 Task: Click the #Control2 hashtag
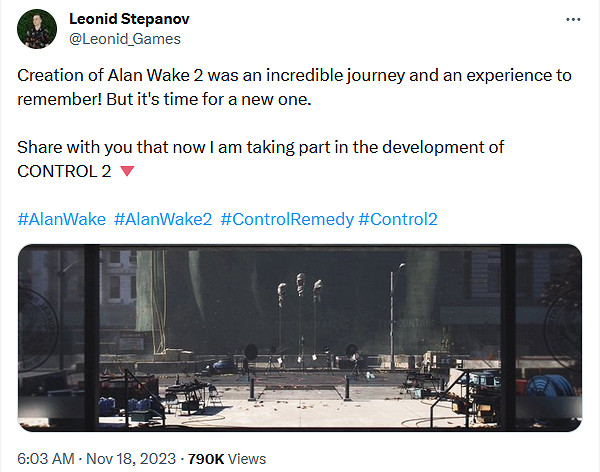click(397, 219)
